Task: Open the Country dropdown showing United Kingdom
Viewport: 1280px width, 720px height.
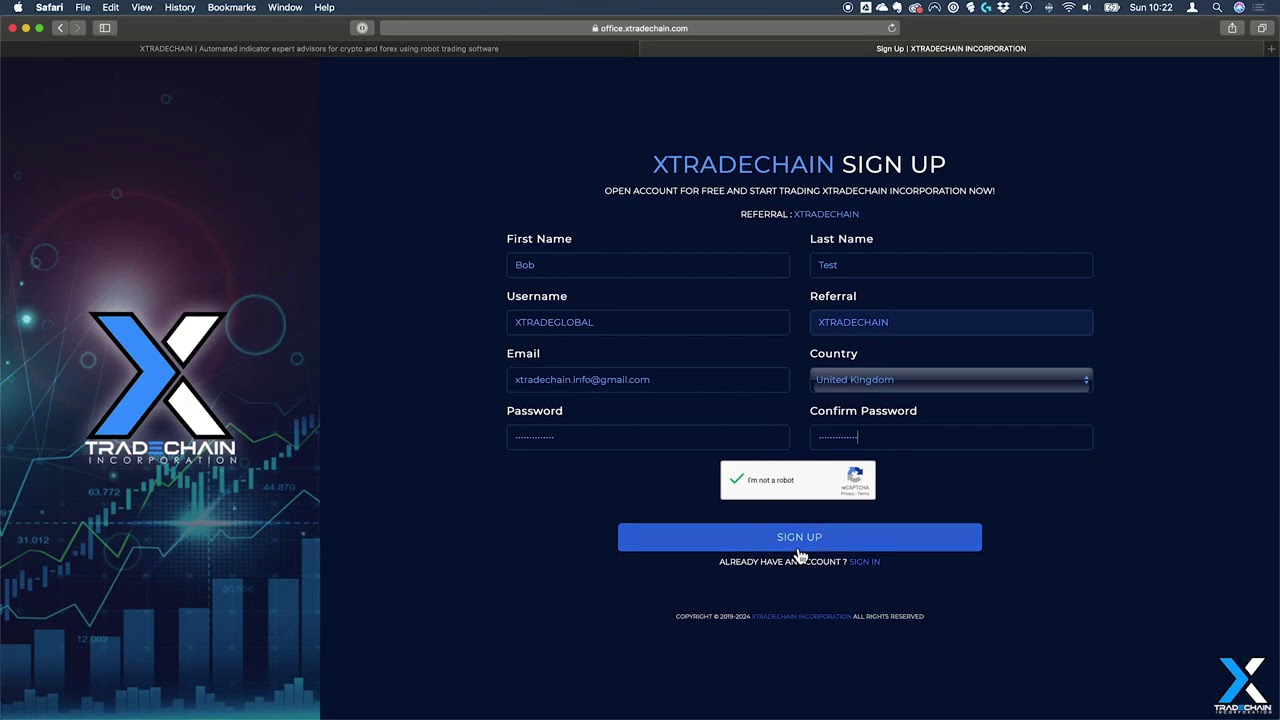Action: click(x=951, y=380)
